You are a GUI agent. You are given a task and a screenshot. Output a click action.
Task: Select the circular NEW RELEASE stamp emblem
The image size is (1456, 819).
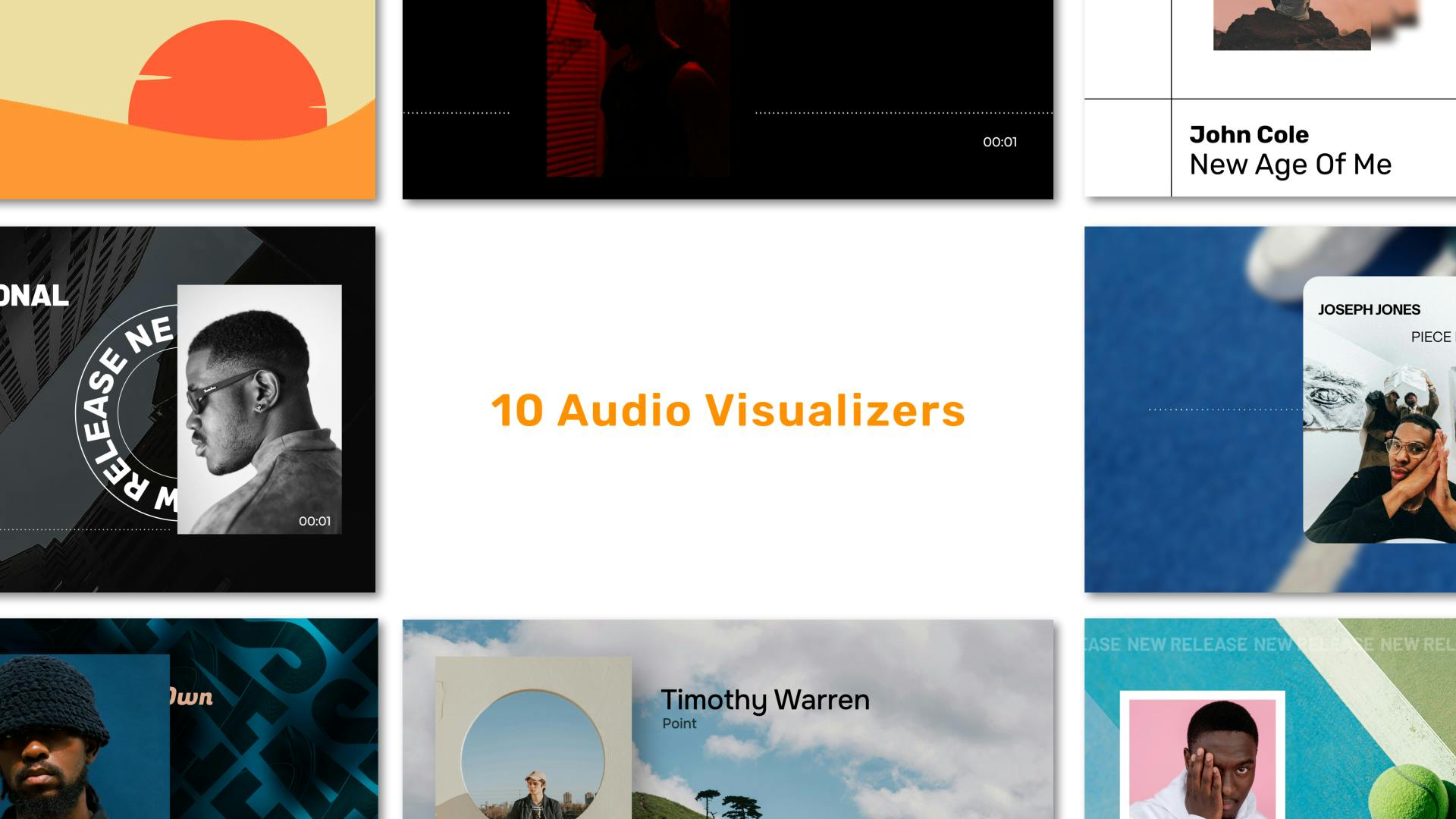(x=121, y=409)
